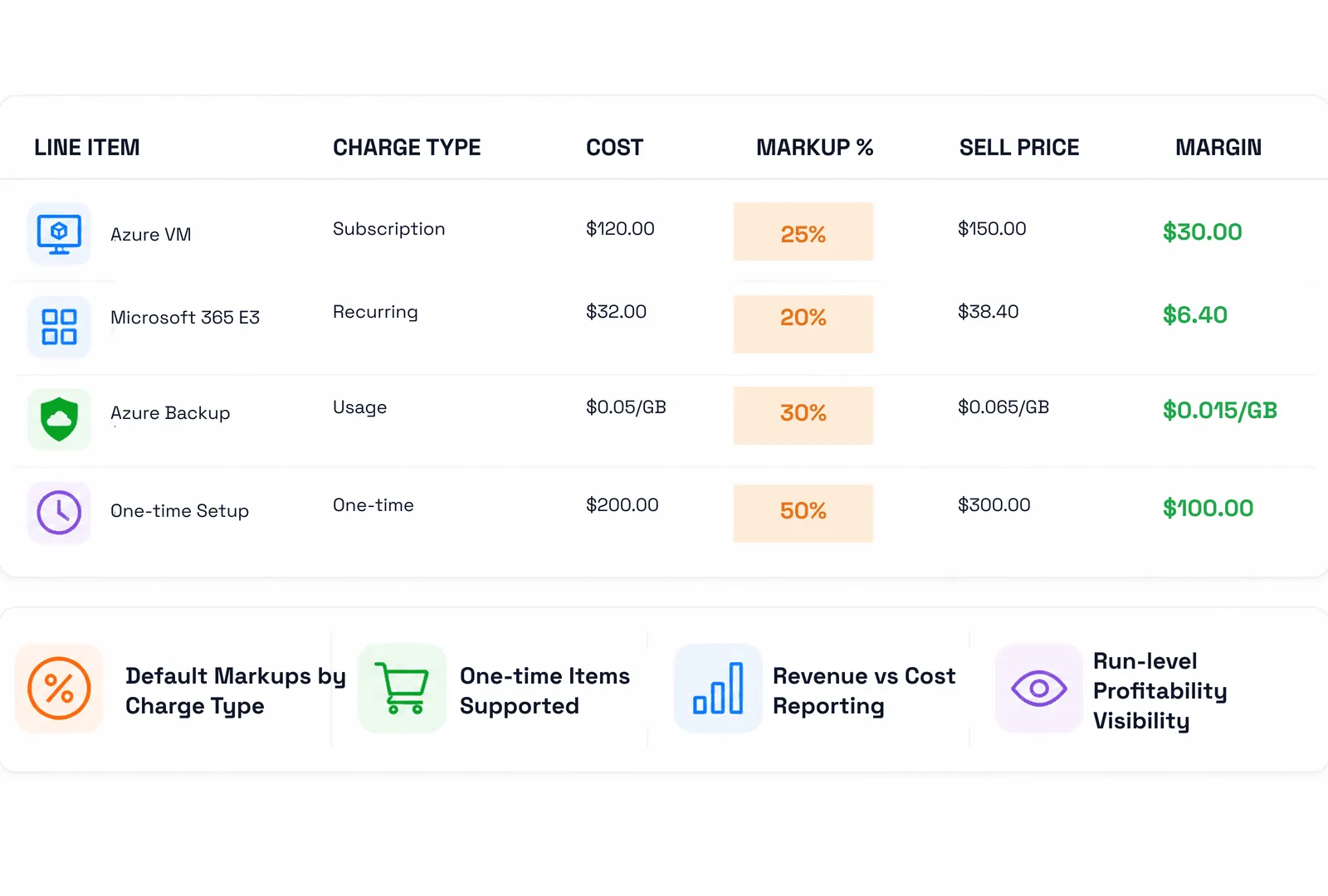
Task: Click the $38.40 sell price
Action: tap(988, 312)
